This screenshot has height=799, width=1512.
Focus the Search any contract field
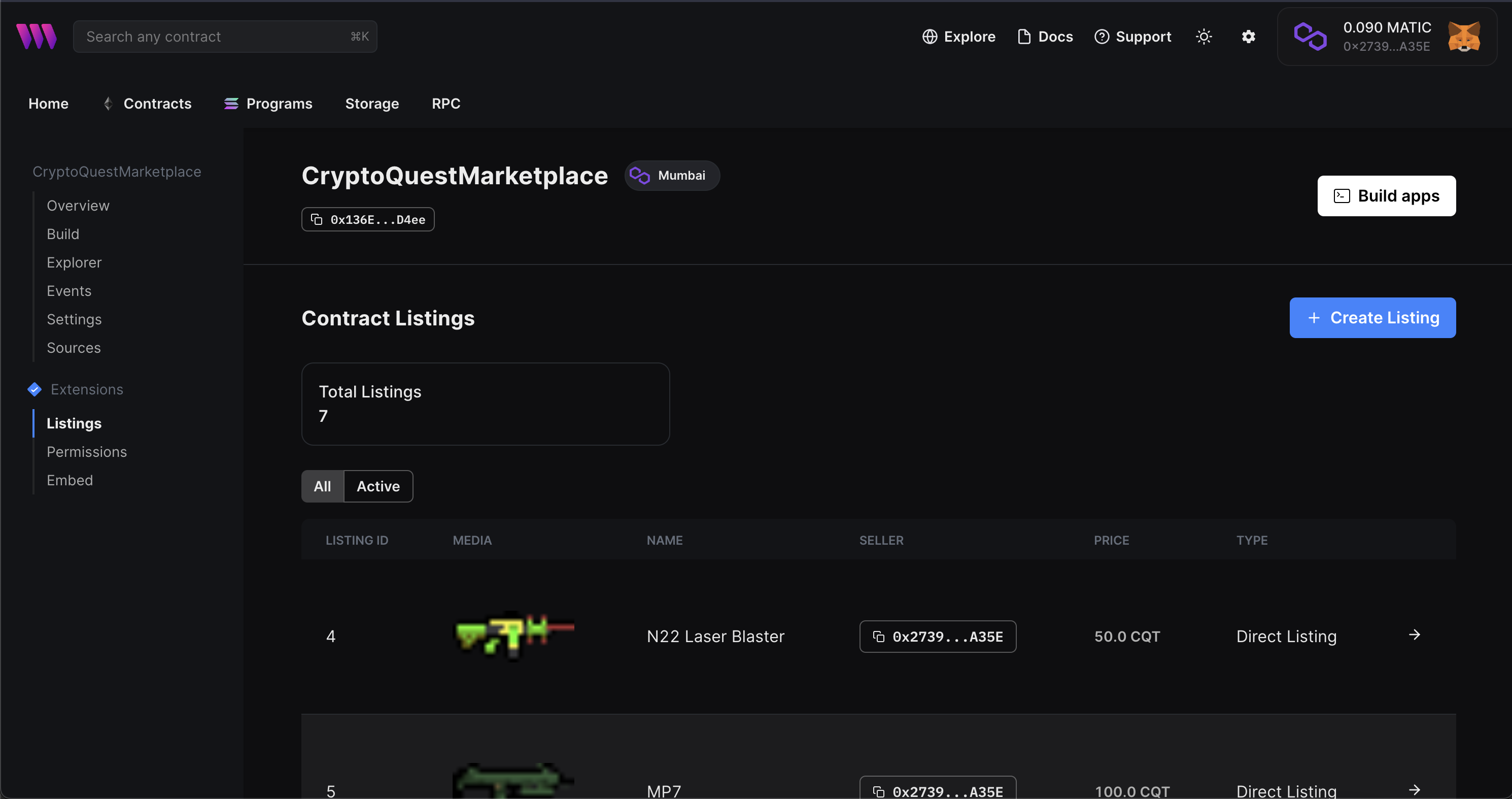click(224, 37)
